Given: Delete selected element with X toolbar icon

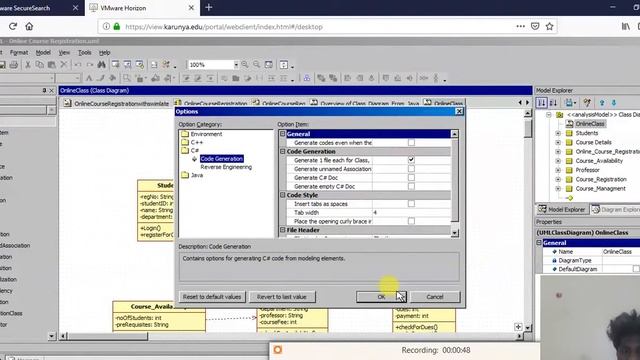Looking at the screenshot, I should (64, 64).
